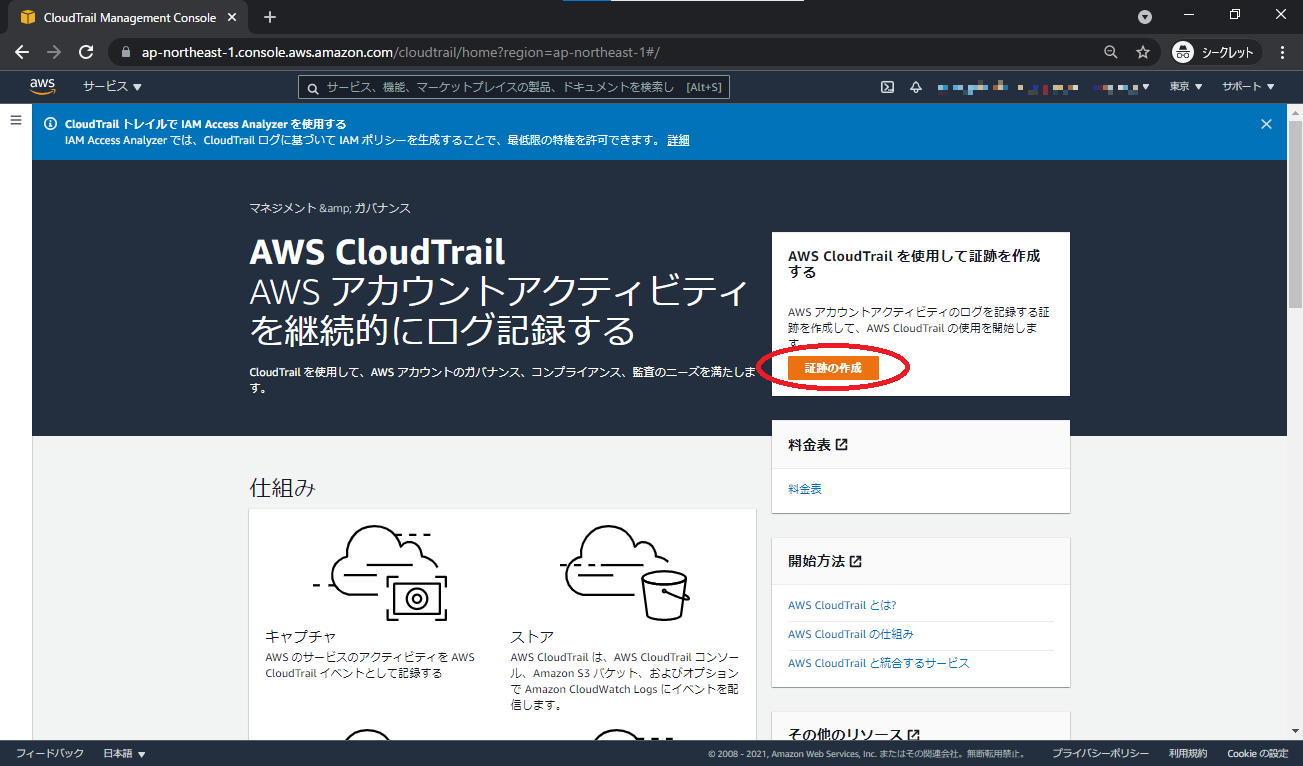Open the left navigation hamburger menu
This screenshot has width=1303, height=766.
[x=16, y=120]
